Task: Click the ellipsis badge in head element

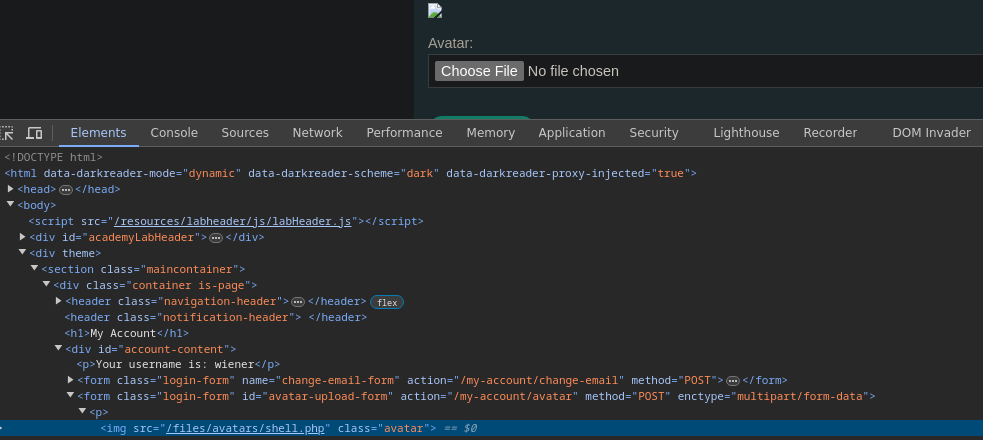Action: 65,189
